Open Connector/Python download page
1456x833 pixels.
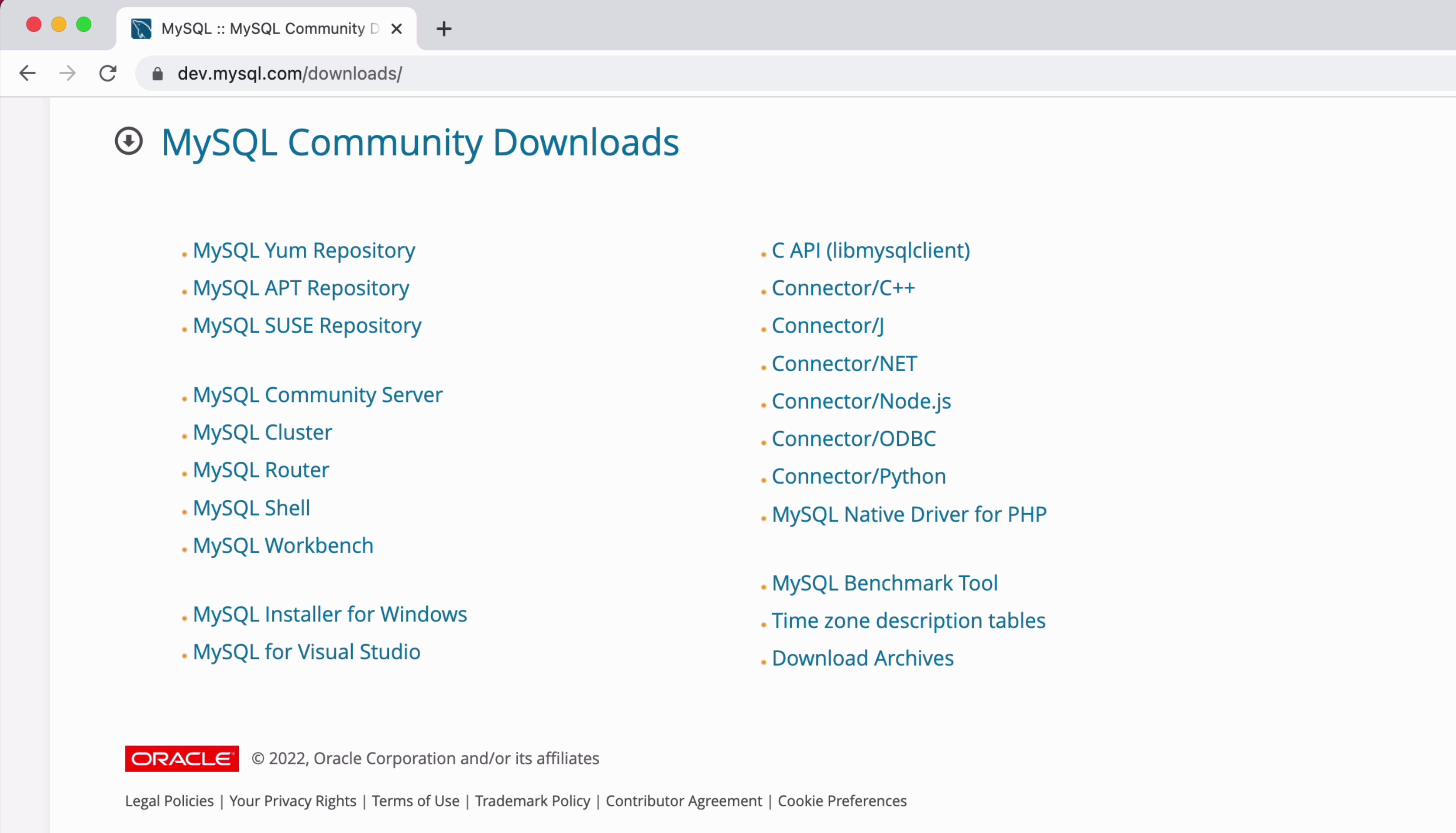[x=858, y=476]
